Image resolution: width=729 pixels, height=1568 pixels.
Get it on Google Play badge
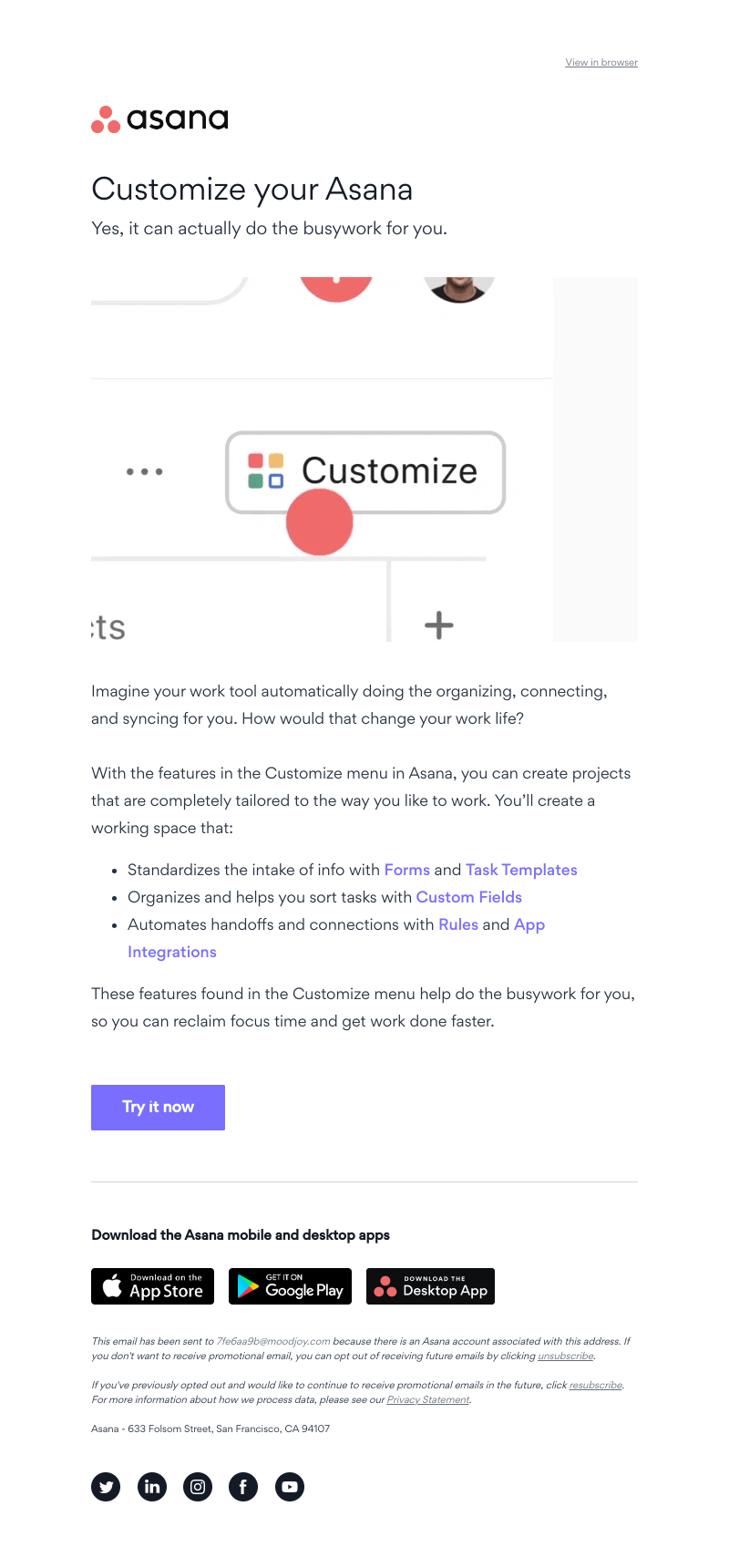click(x=290, y=1286)
